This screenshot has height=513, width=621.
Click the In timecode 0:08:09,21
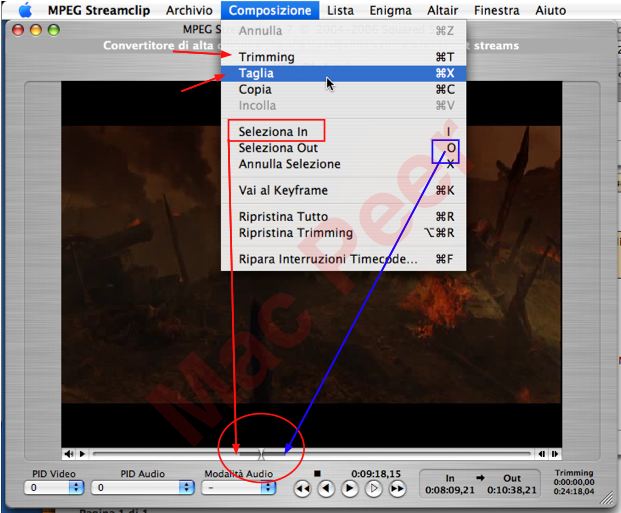[x=450, y=490]
